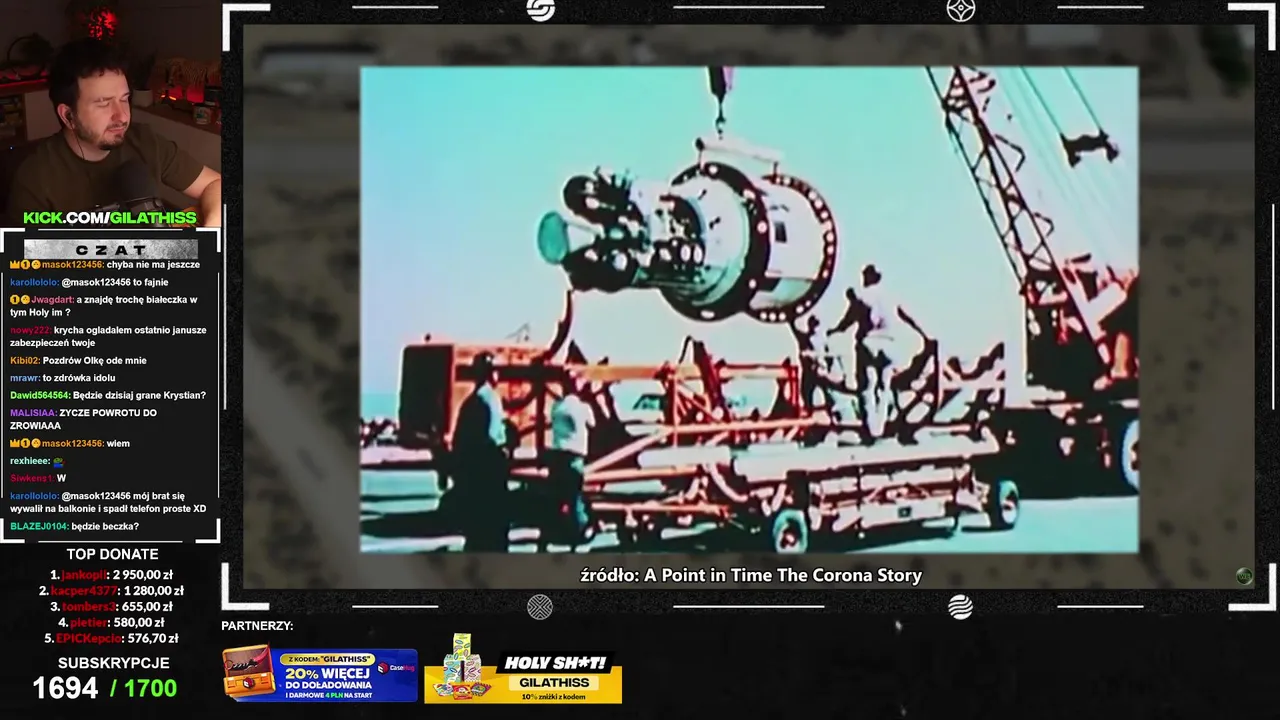This screenshot has width=1280, height=720.
Task: Click the CZAT chat header
Action: (x=111, y=249)
